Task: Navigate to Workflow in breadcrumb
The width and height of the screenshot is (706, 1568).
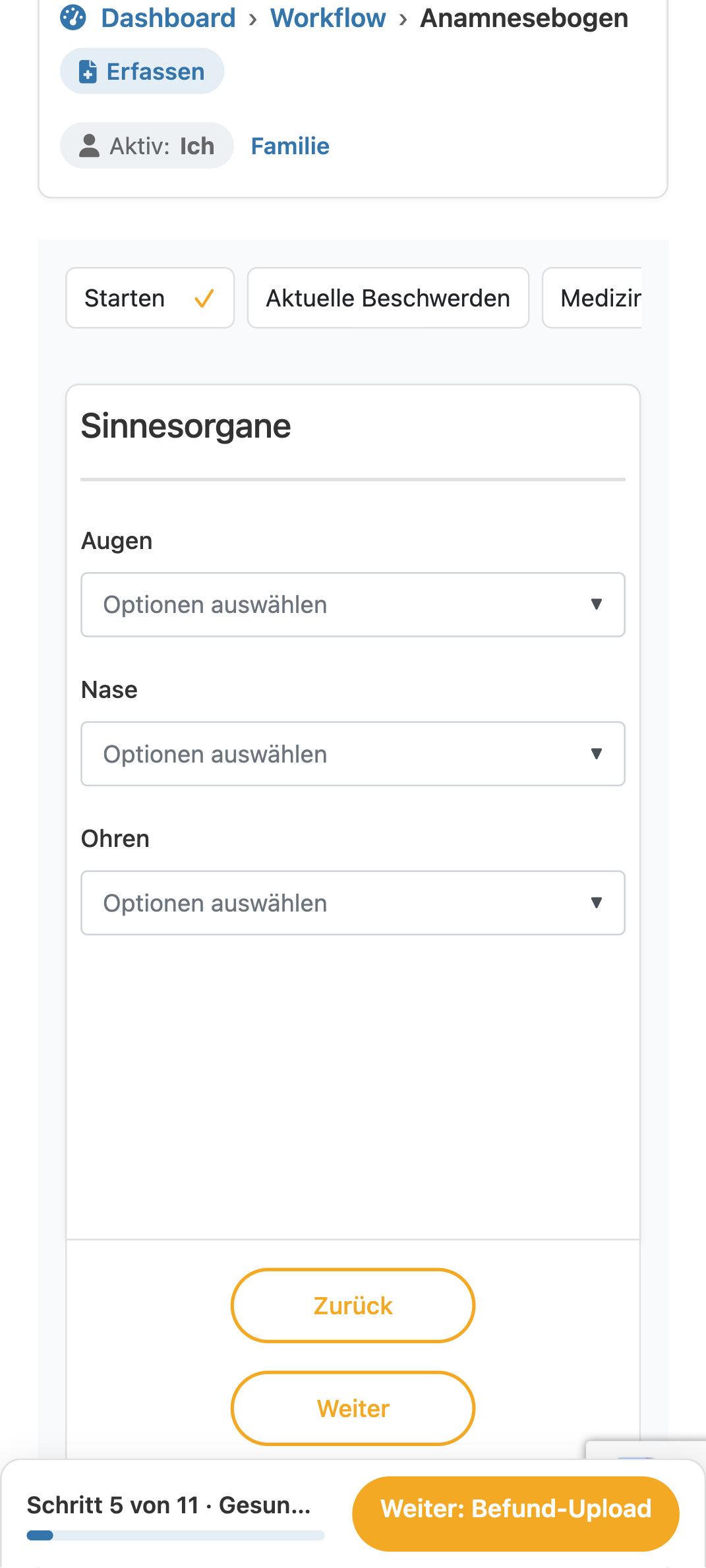Action: 328,18
